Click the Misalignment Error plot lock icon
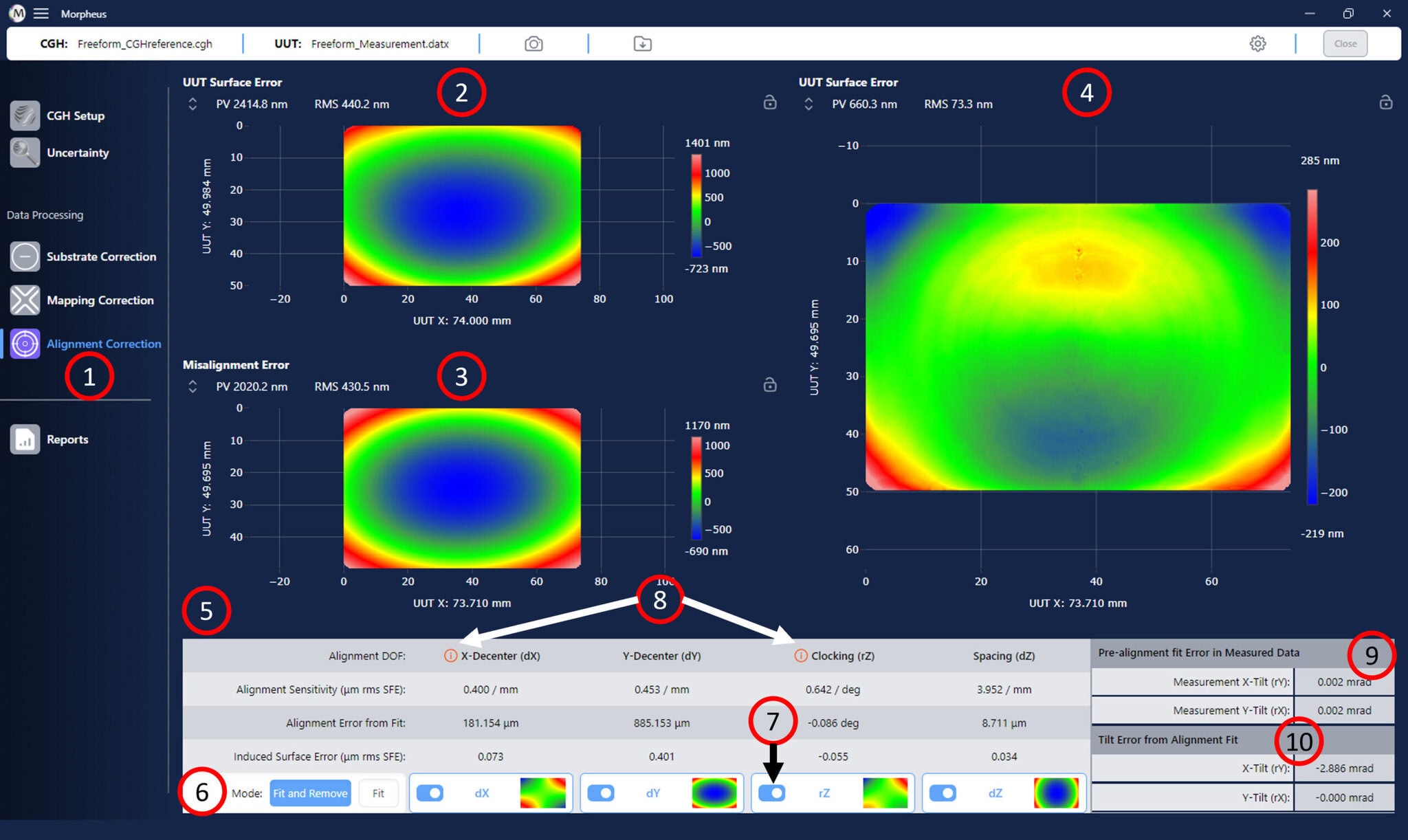 pyautogui.click(x=770, y=385)
